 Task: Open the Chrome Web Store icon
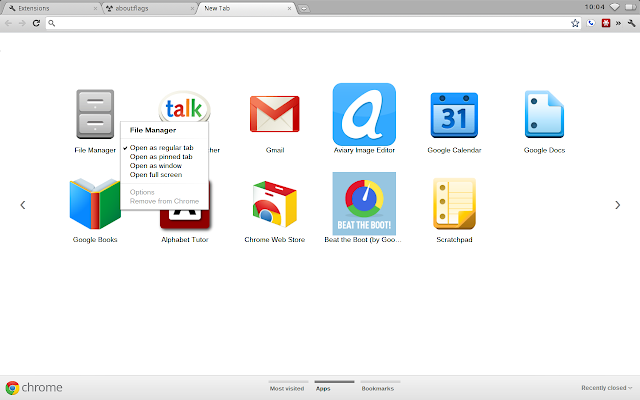click(x=275, y=204)
